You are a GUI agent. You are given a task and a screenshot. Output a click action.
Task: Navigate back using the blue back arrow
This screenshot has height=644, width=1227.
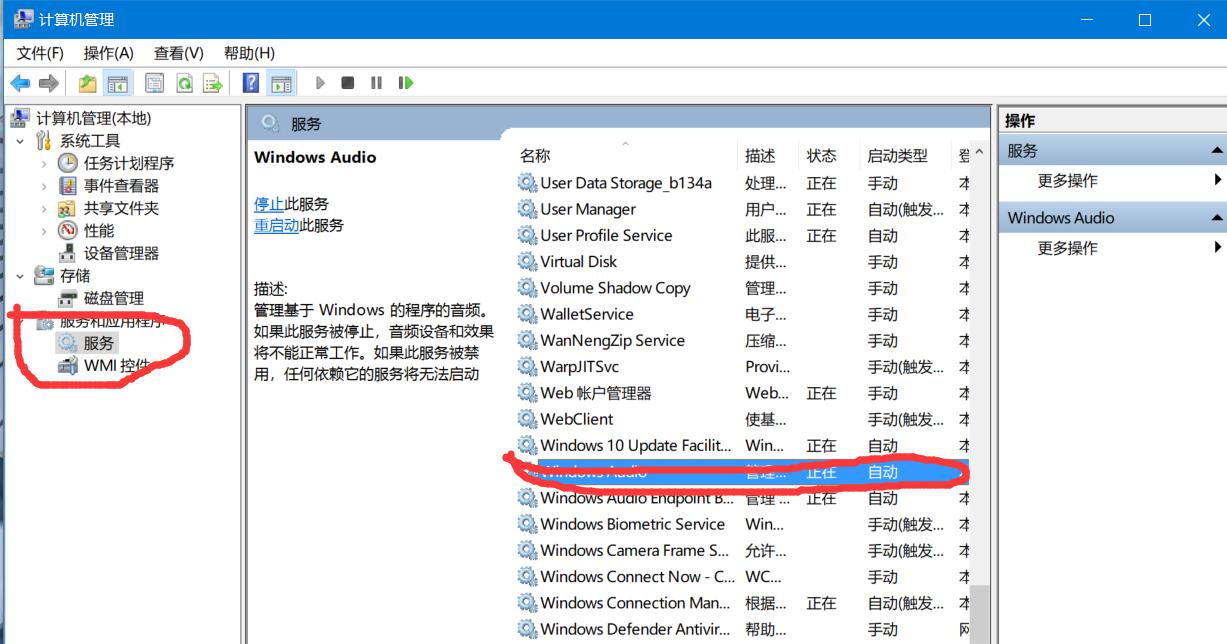click(x=19, y=82)
